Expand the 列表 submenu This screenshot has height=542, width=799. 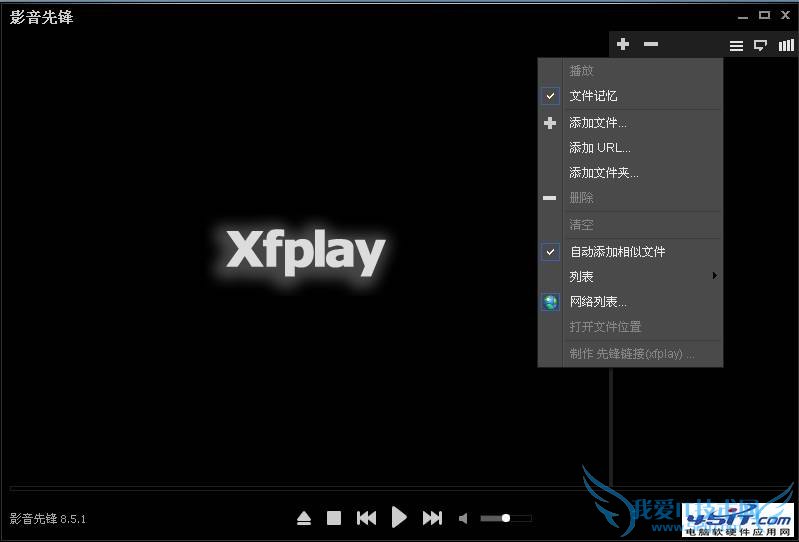630,277
